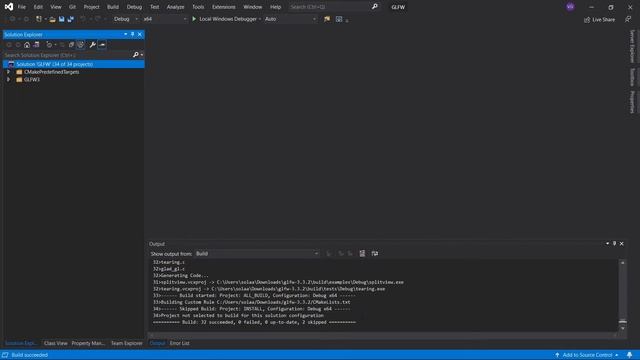Open the Help menu

pyautogui.click(x=276, y=7)
